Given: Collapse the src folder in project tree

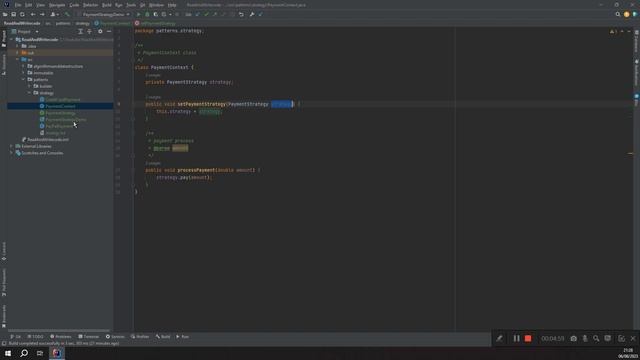Looking at the screenshot, I should click(x=18, y=59).
